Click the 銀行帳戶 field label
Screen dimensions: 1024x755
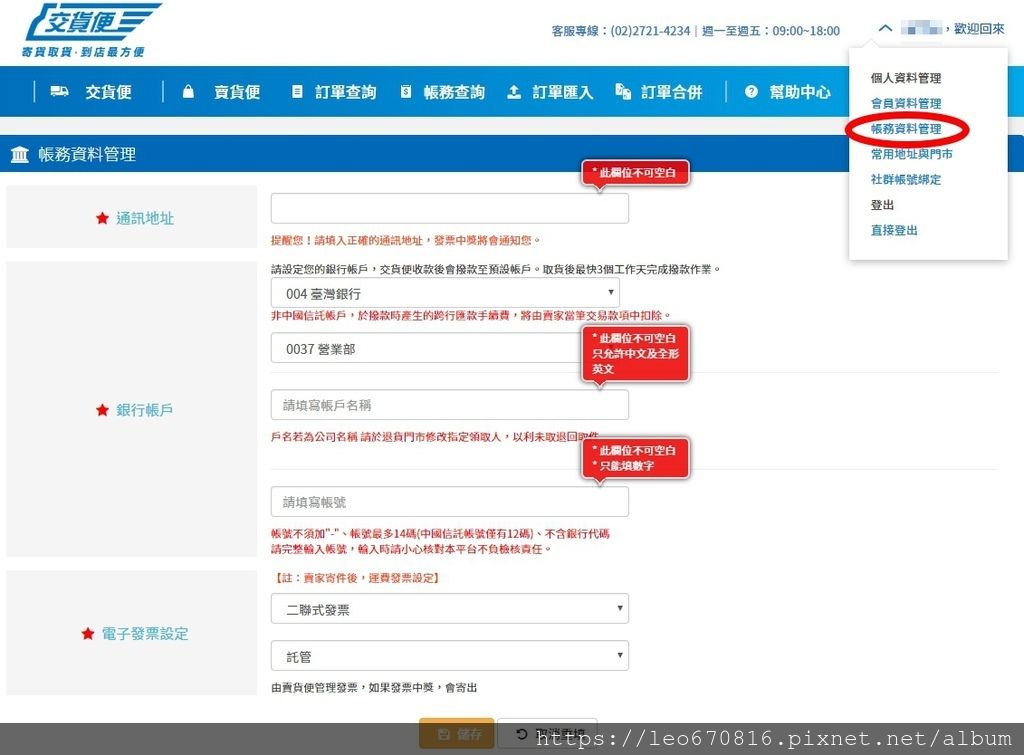pyautogui.click(x=144, y=410)
